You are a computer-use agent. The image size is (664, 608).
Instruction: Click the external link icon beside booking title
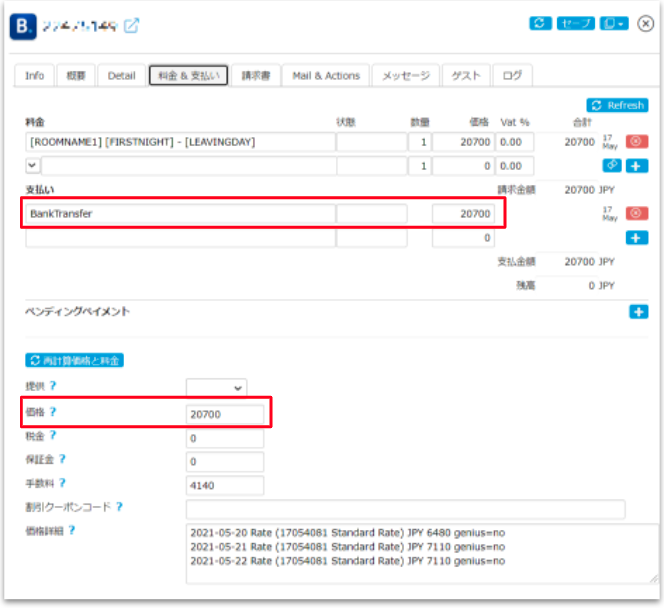(x=131, y=26)
